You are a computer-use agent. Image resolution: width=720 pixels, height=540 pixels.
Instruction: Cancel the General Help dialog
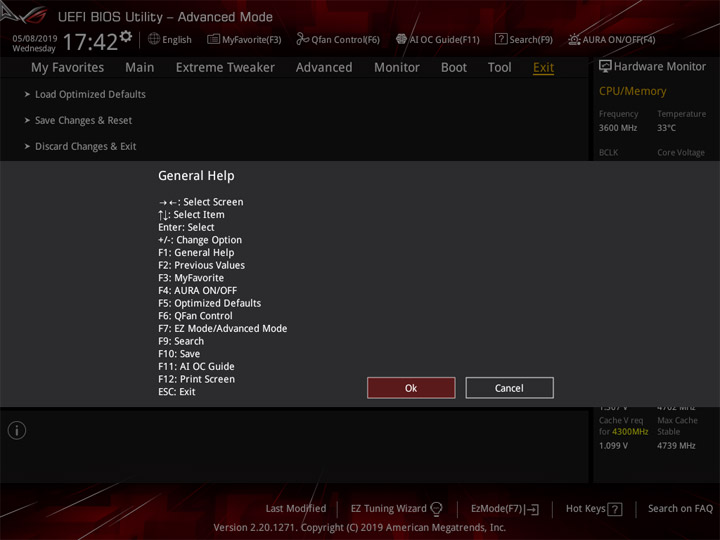[x=509, y=388]
